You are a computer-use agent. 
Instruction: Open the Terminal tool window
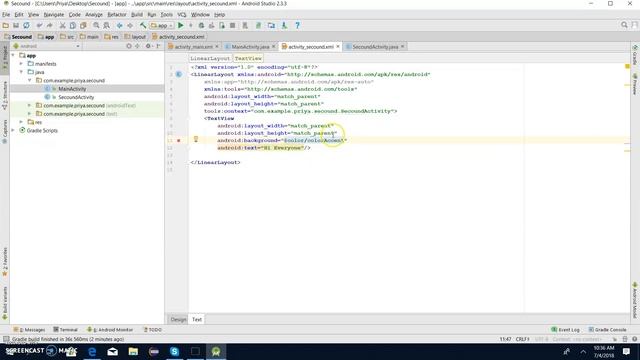click(x=65, y=329)
